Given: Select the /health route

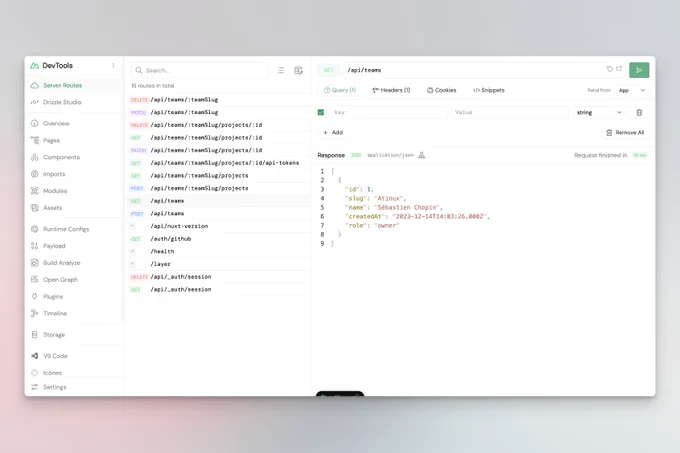Looking at the screenshot, I should (x=219, y=251).
